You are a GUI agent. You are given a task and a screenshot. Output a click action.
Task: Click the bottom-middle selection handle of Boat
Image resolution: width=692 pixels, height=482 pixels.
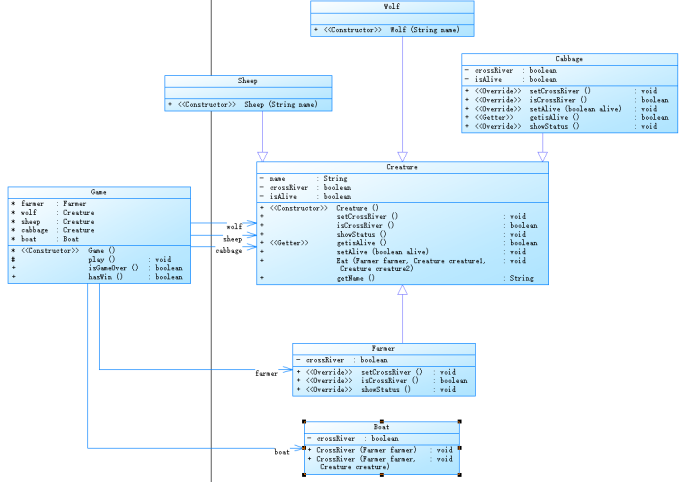pyautogui.click(x=382, y=474)
